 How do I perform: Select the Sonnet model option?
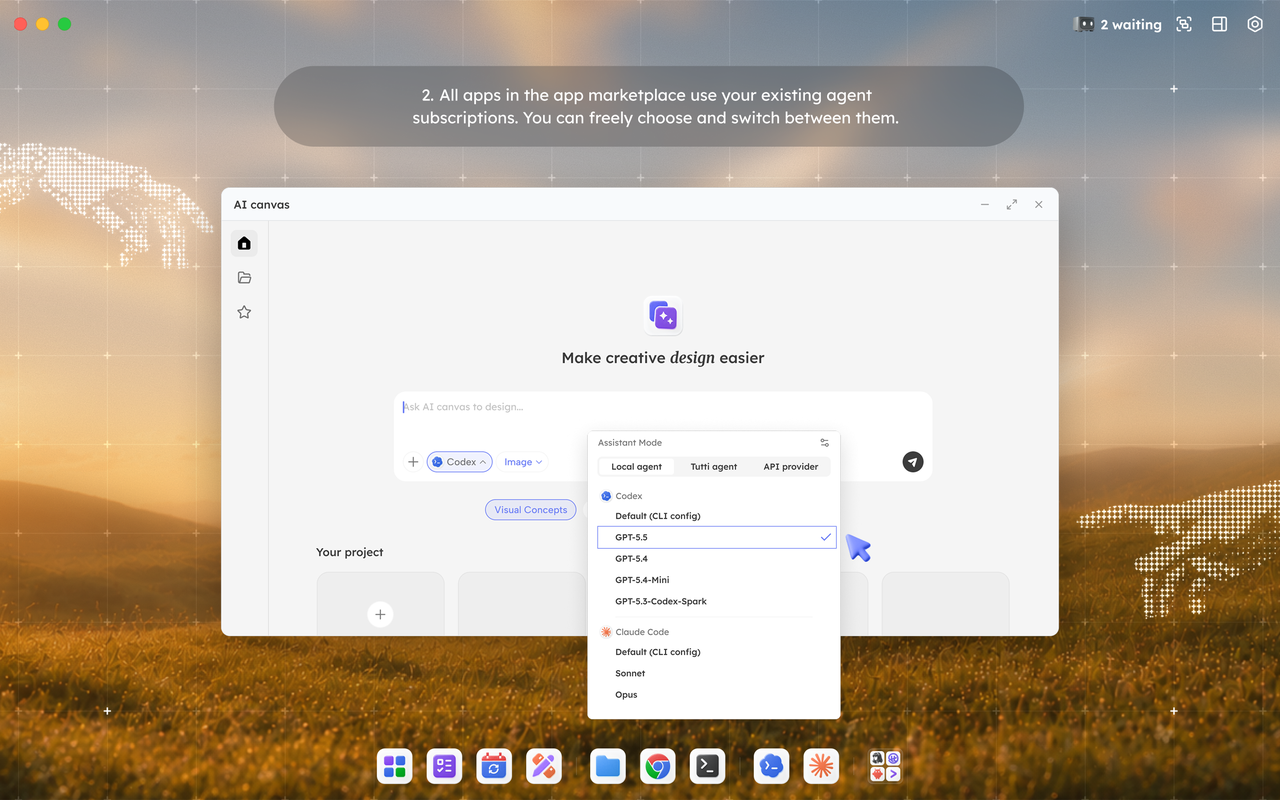pos(717,673)
